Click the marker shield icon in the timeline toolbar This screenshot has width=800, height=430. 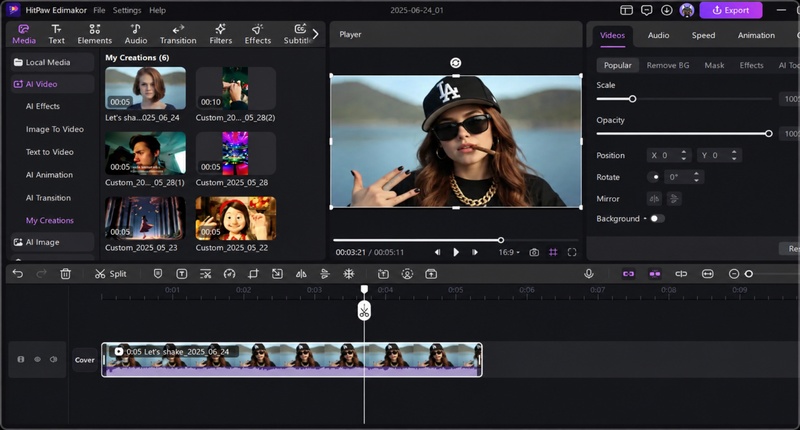pyautogui.click(x=158, y=274)
